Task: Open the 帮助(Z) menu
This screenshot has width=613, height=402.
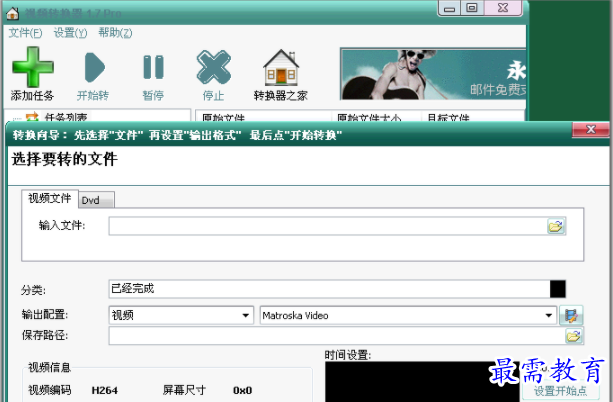Action: point(115,33)
